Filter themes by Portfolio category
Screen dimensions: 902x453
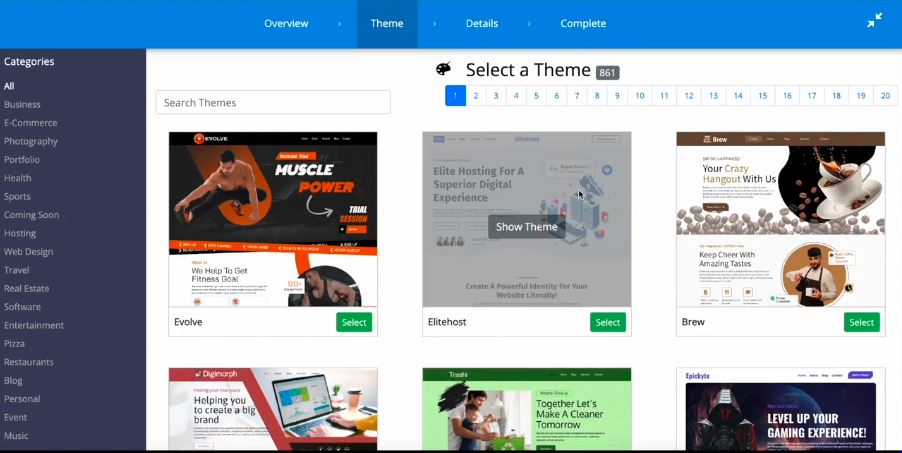tap(22, 159)
